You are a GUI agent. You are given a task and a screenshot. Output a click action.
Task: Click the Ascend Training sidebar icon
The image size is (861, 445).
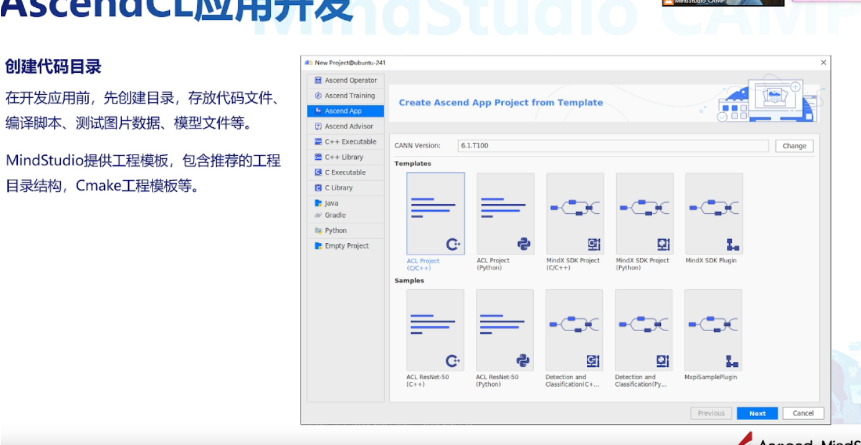point(318,96)
